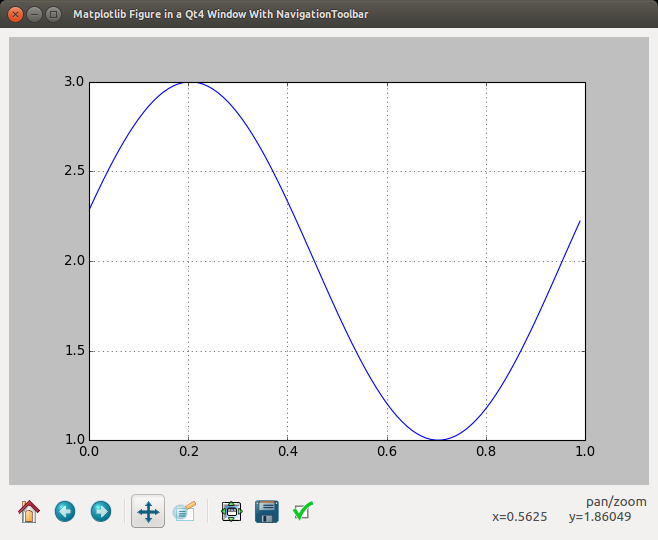Image resolution: width=658 pixels, height=540 pixels.
Task: Click the 0.6 x-axis tick label
Action: coord(387,451)
